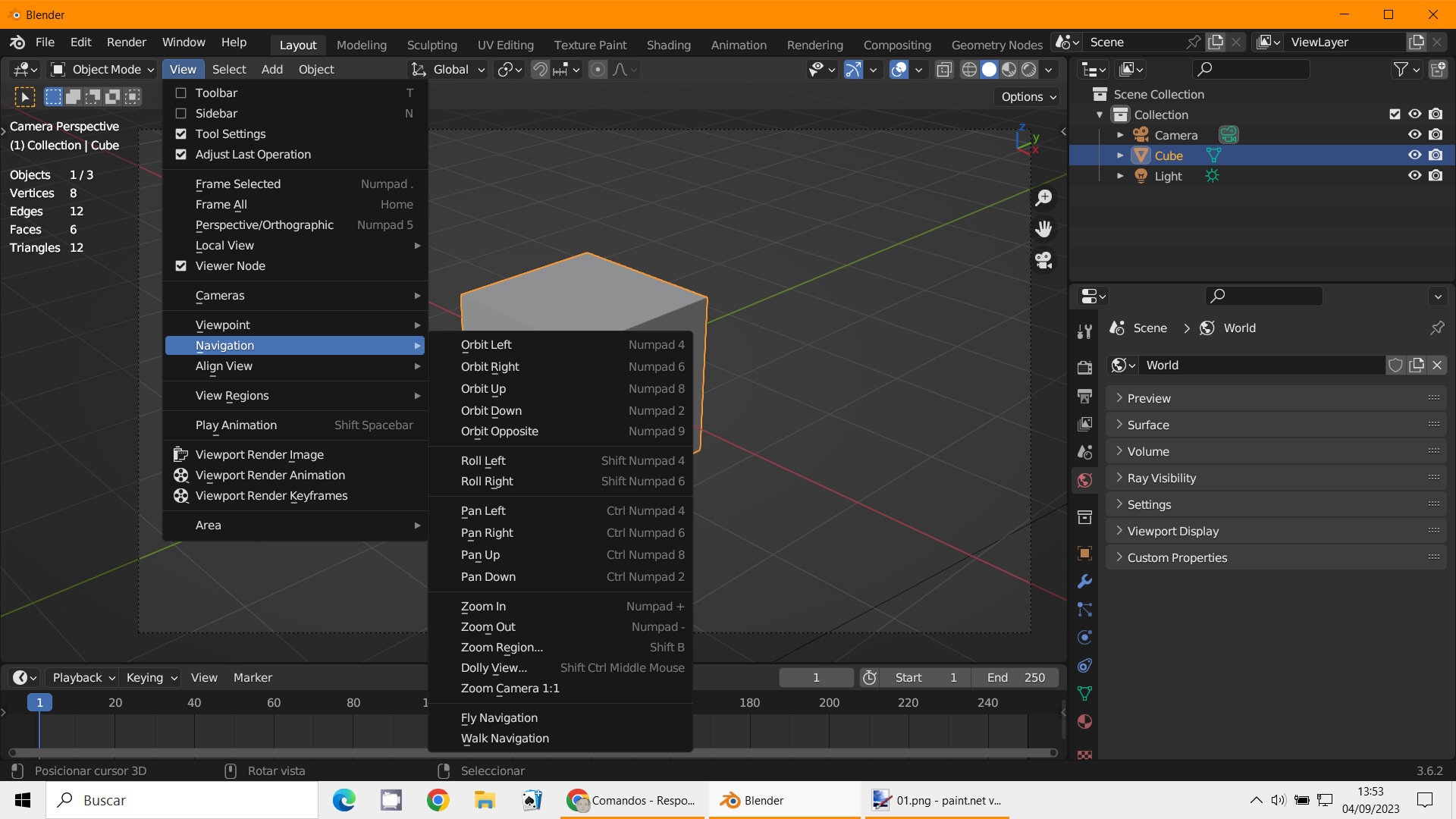Click the zoom magnifier viewport gizmo
The height and width of the screenshot is (819, 1456).
coord(1044,198)
